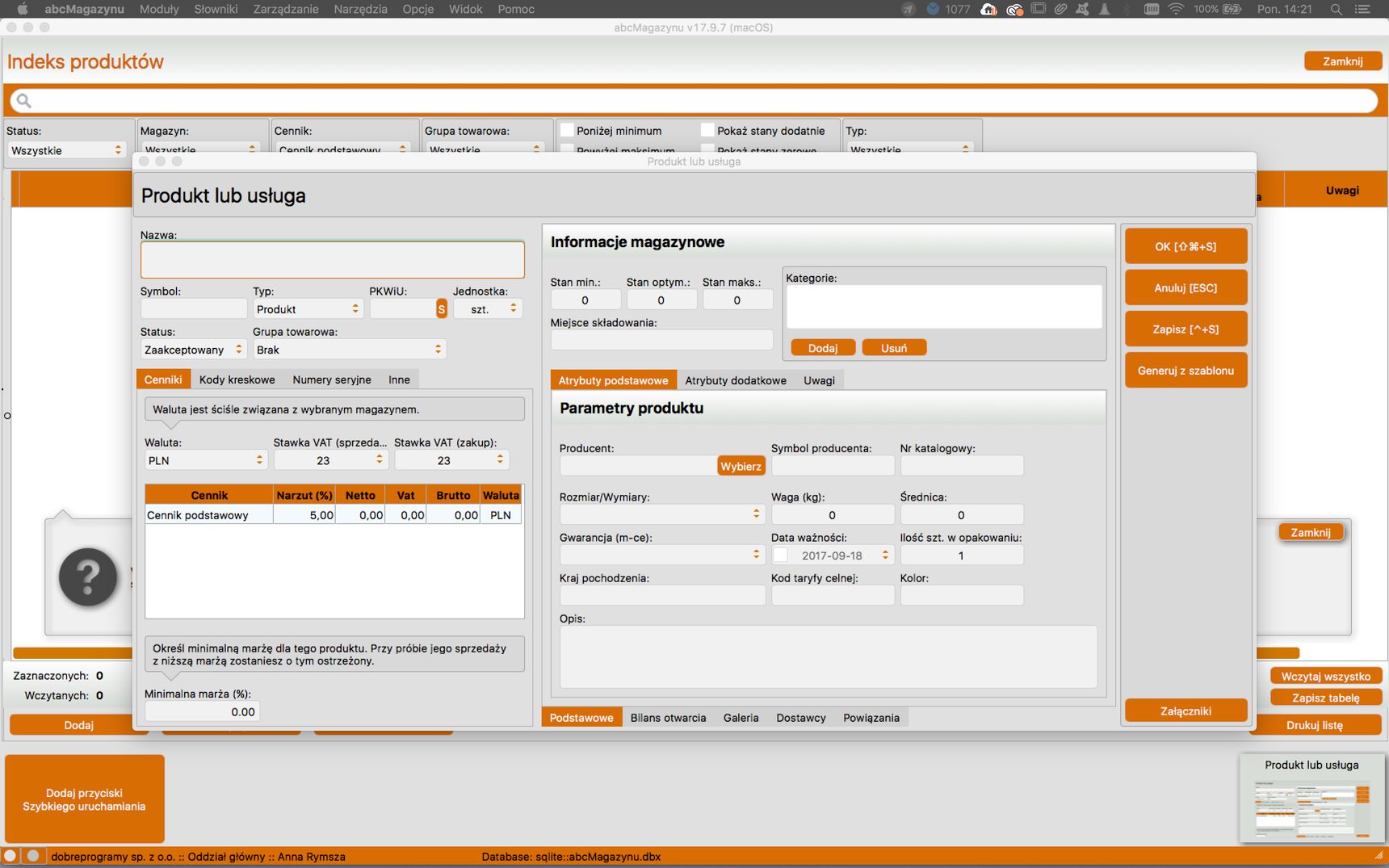Click the cloud home menu bar icon
This screenshot has height=868, width=1389.
pyautogui.click(x=988, y=9)
